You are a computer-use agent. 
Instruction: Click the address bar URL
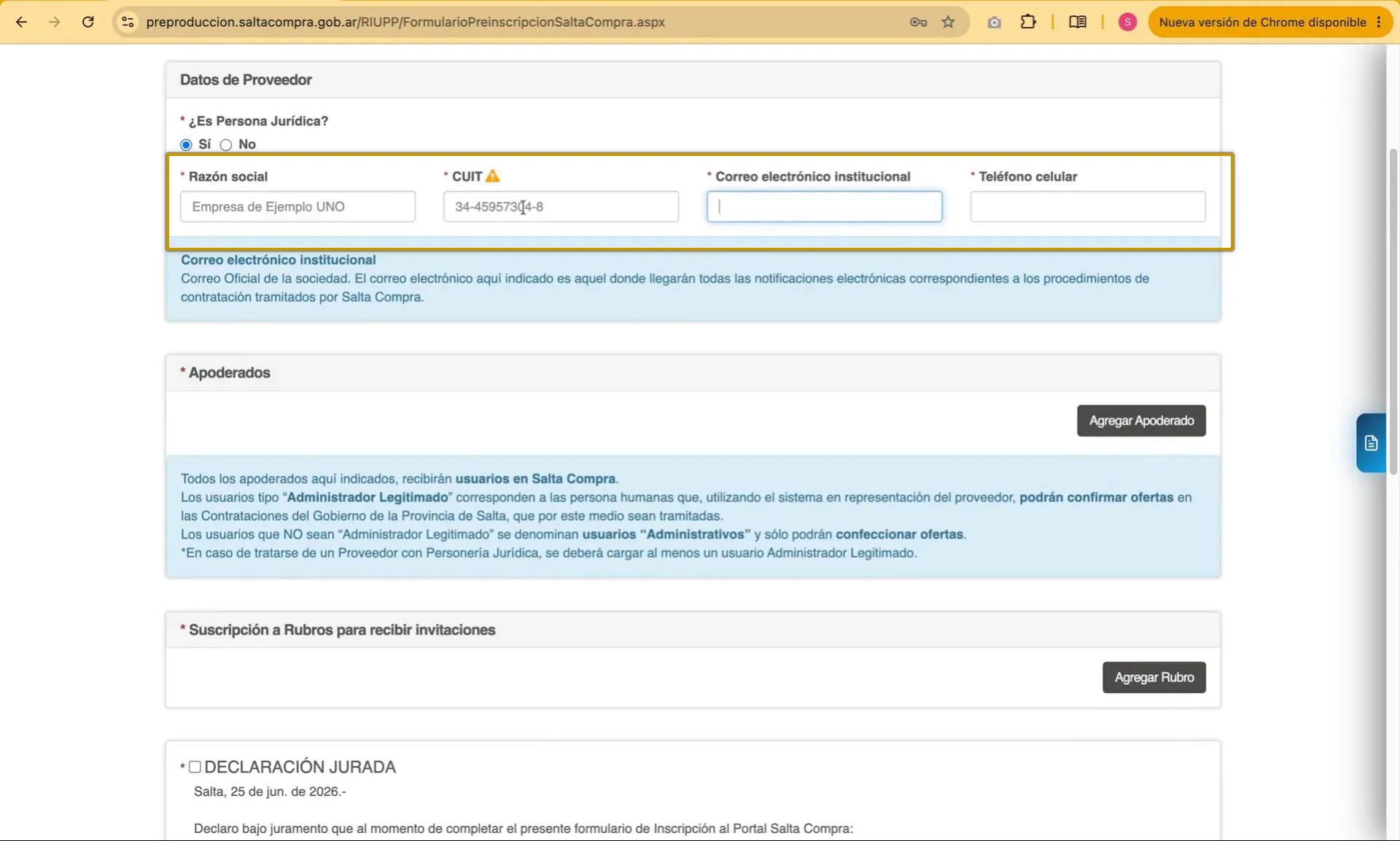pyautogui.click(x=405, y=22)
